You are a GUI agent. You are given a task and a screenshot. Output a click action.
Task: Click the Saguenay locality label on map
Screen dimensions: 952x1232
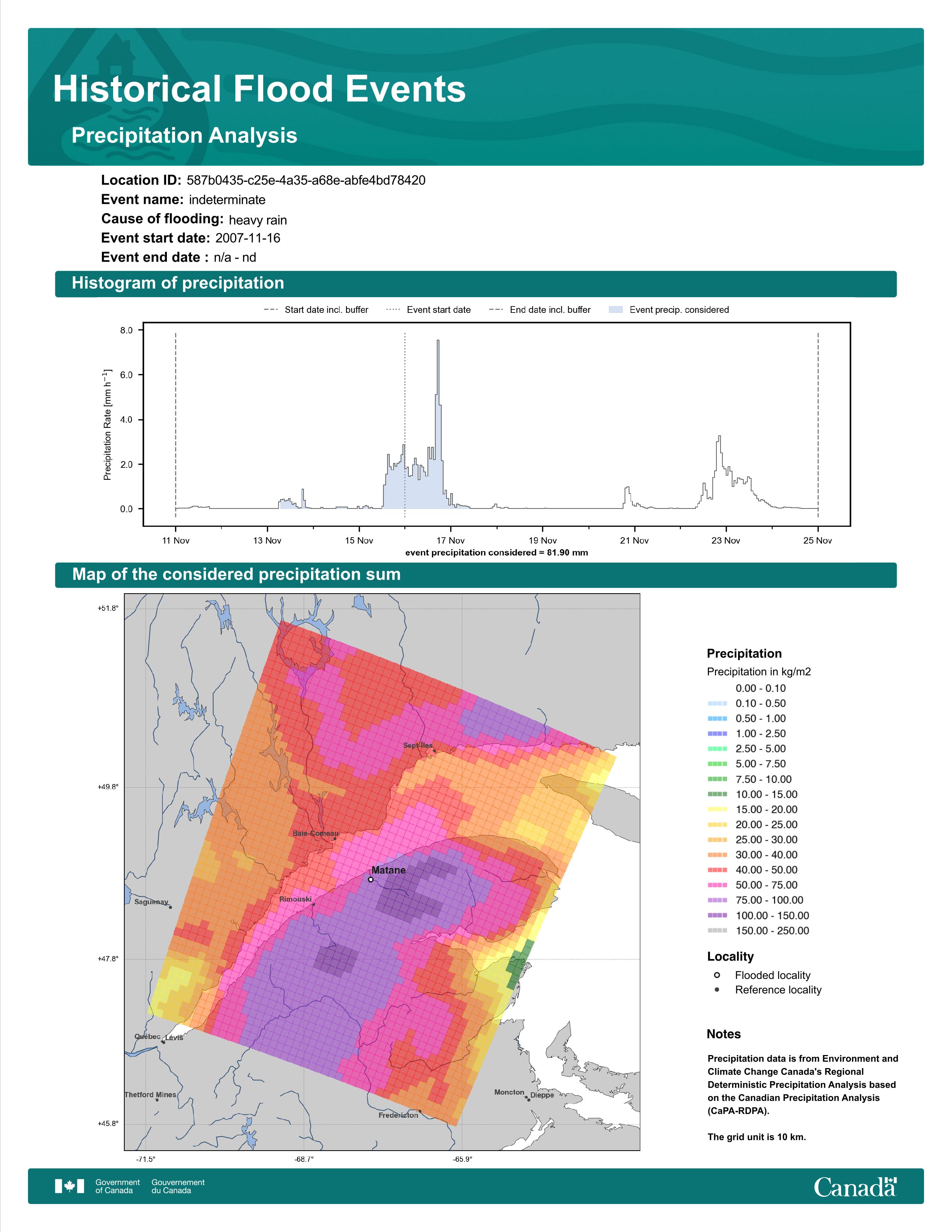point(151,902)
